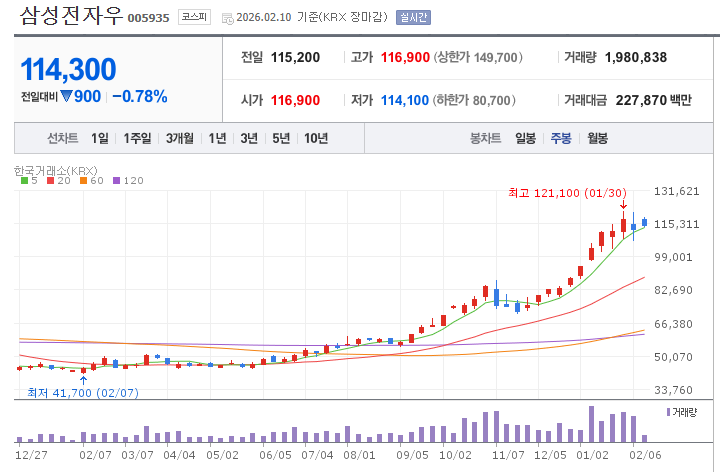Select the 1년 line chart range
Viewport: 720px width, 472px height.
(217, 138)
